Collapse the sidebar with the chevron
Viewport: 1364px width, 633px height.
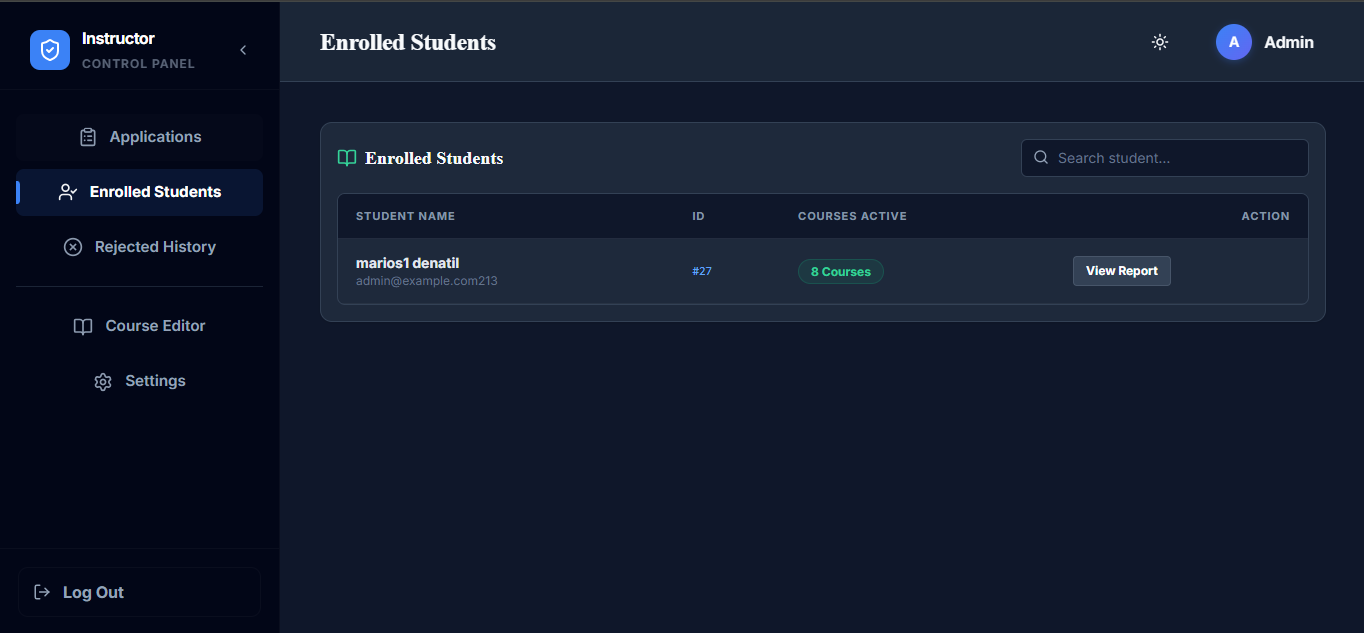tap(242, 49)
